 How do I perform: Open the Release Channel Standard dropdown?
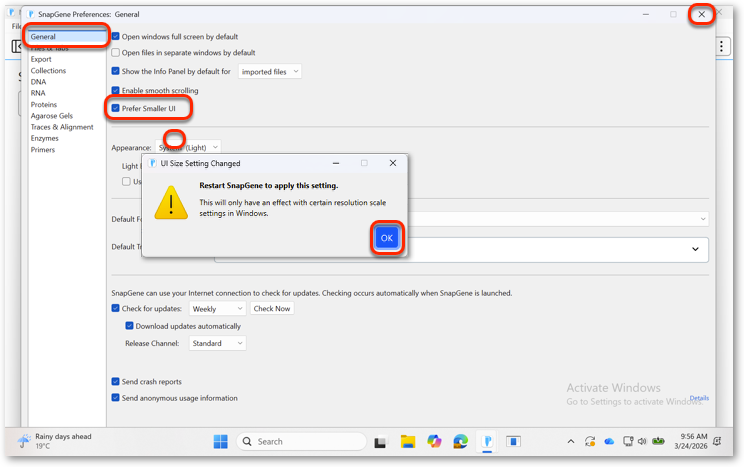(x=217, y=343)
